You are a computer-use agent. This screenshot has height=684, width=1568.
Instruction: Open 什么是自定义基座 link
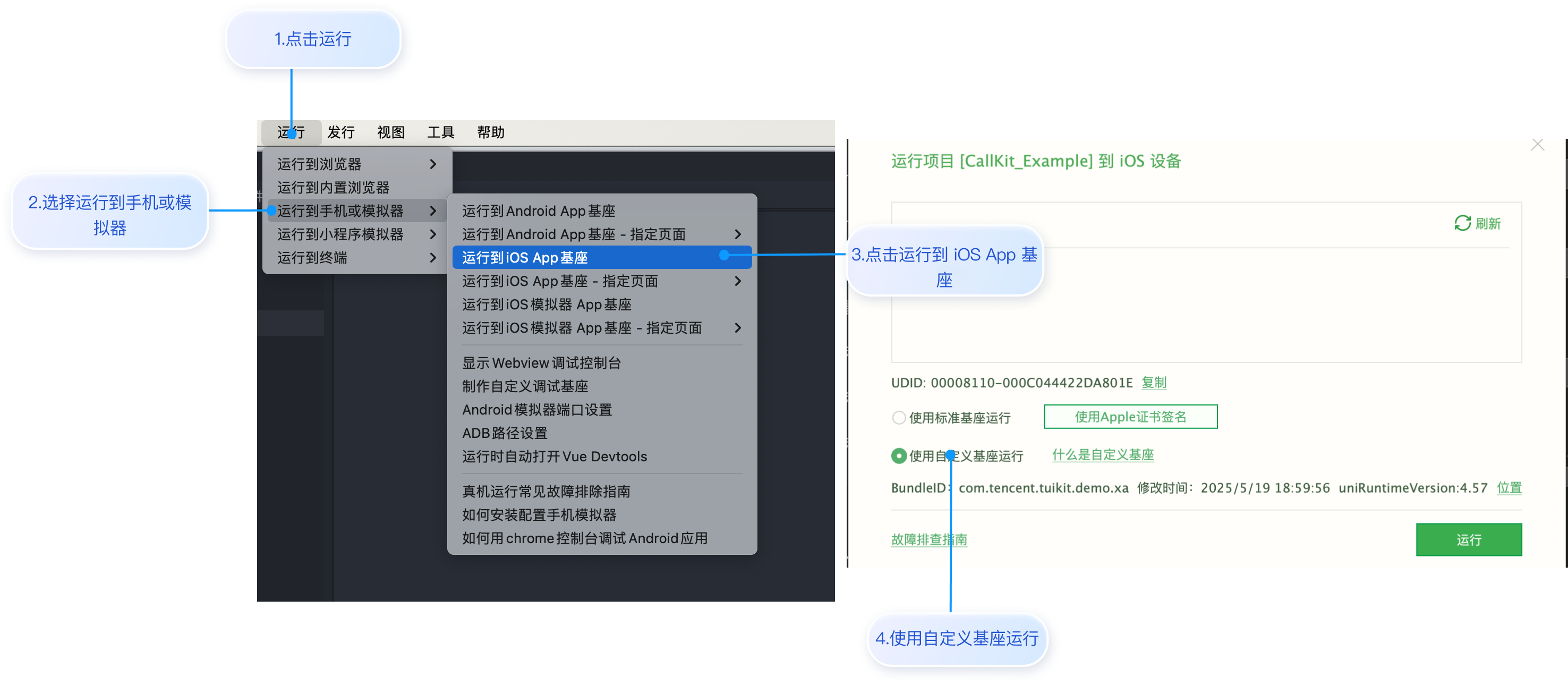click(1102, 454)
